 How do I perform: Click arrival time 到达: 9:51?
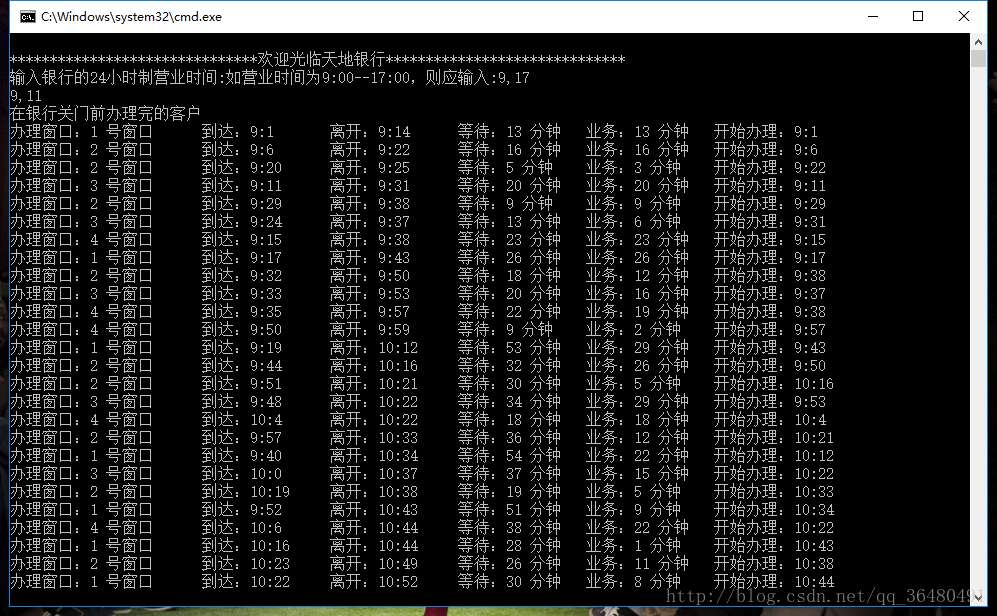tap(242, 384)
